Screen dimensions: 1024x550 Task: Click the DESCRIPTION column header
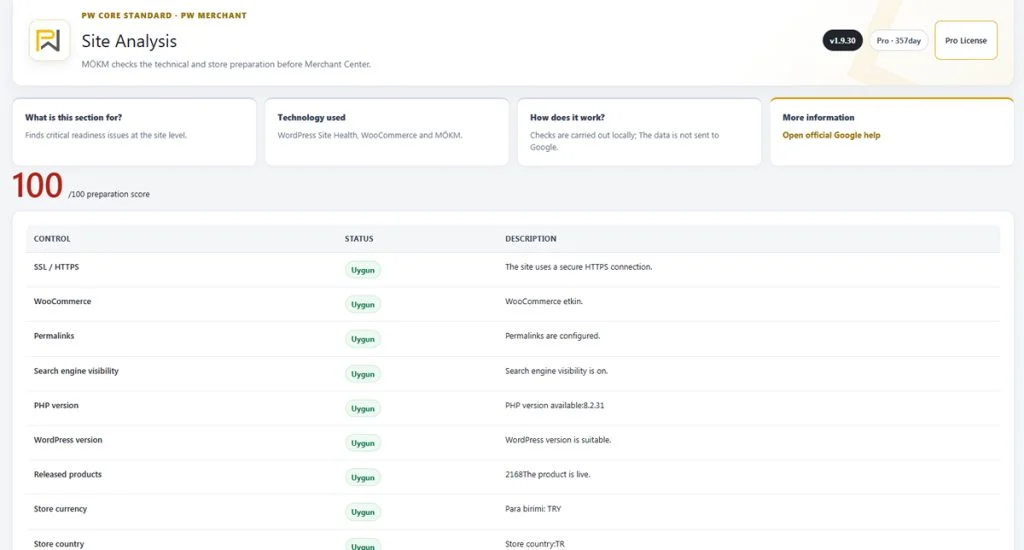pos(530,239)
